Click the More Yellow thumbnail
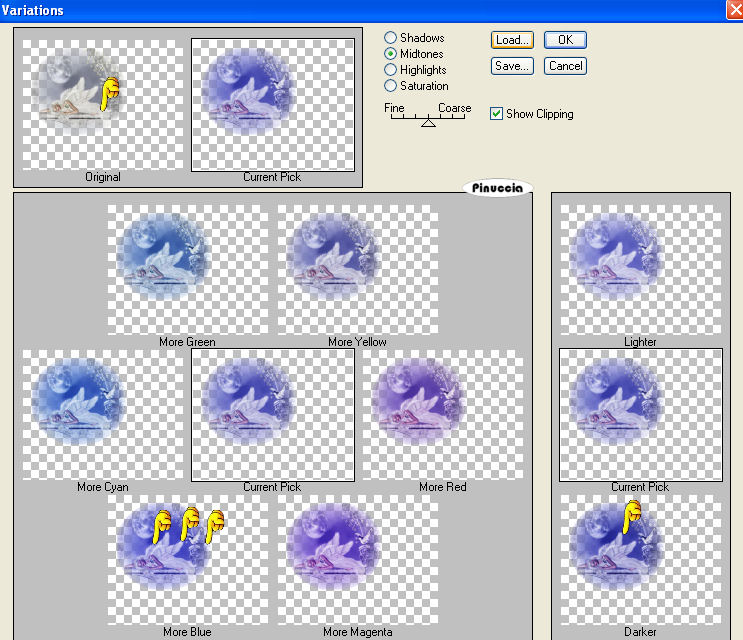743x640 pixels. tap(358, 270)
